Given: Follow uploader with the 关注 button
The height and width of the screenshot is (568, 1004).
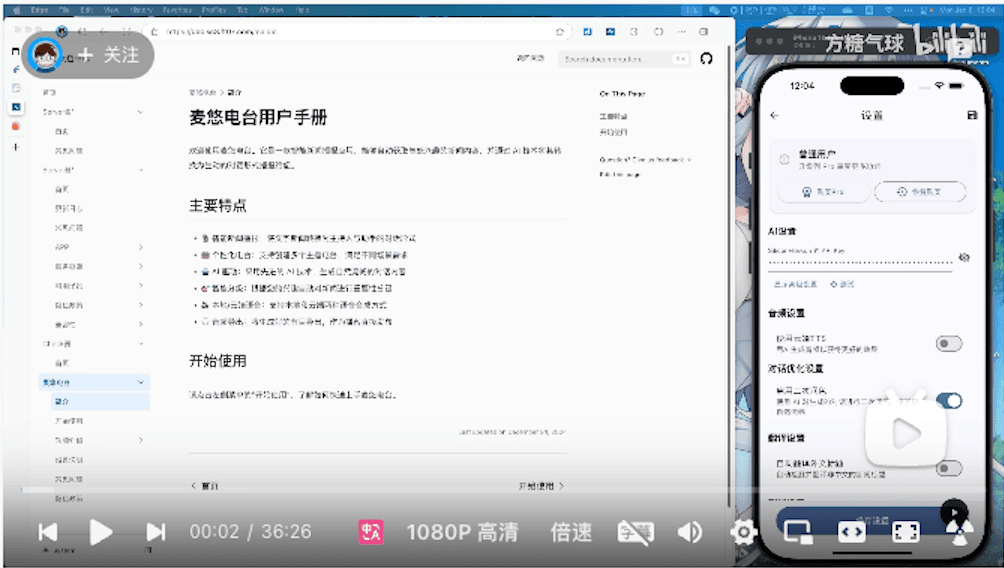Looking at the screenshot, I should click(109, 55).
